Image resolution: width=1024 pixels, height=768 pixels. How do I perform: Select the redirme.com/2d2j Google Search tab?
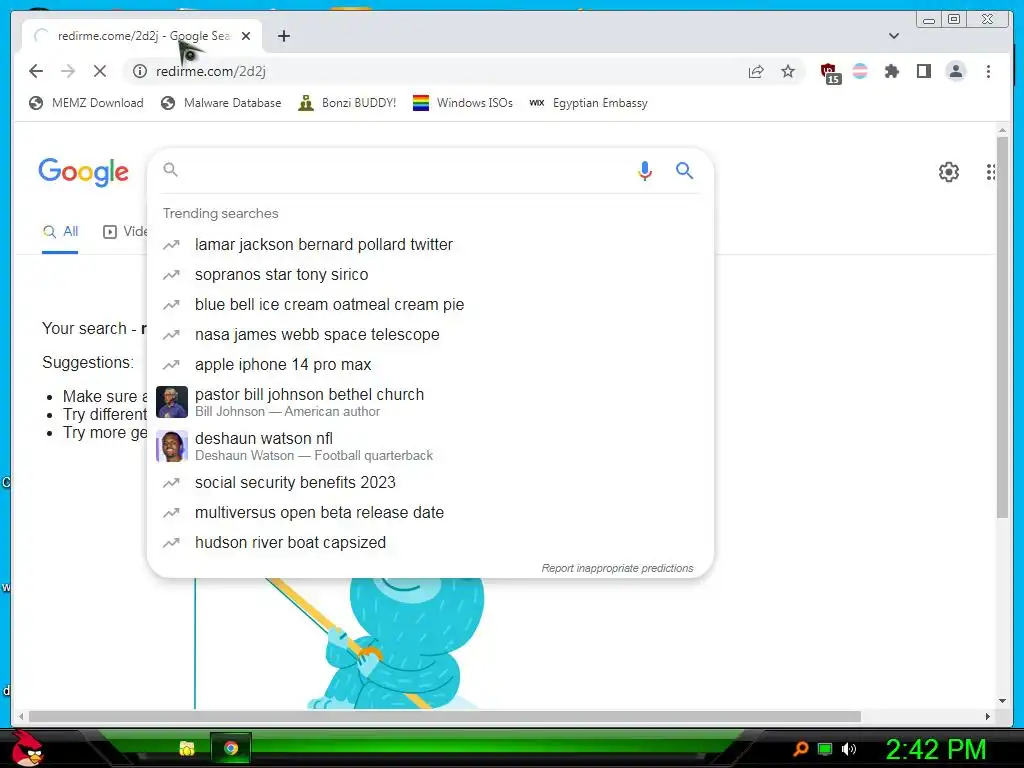[142, 36]
